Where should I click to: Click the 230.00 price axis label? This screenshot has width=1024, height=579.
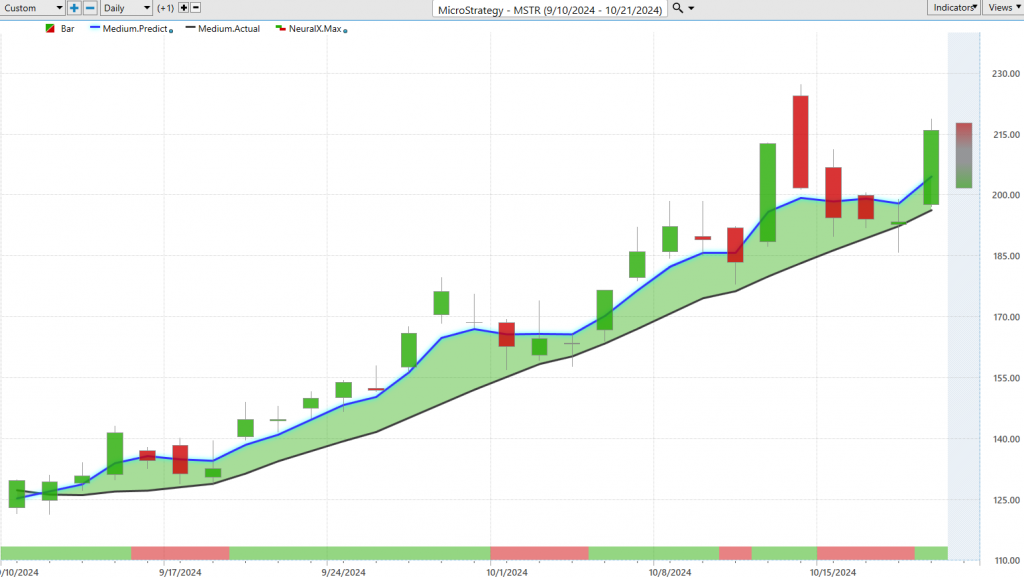pyautogui.click(x=1006, y=74)
